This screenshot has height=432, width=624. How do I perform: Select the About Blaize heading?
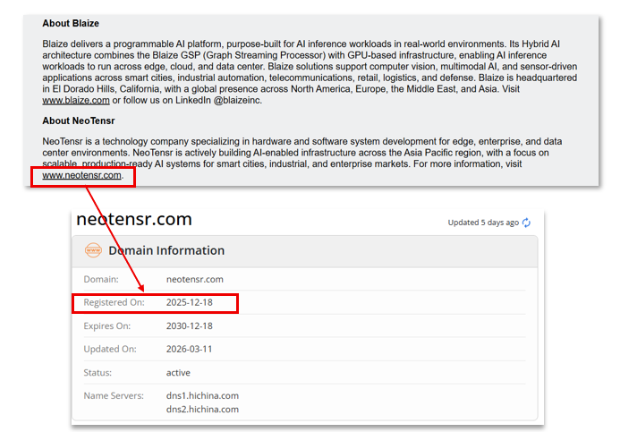click(71, 23)
